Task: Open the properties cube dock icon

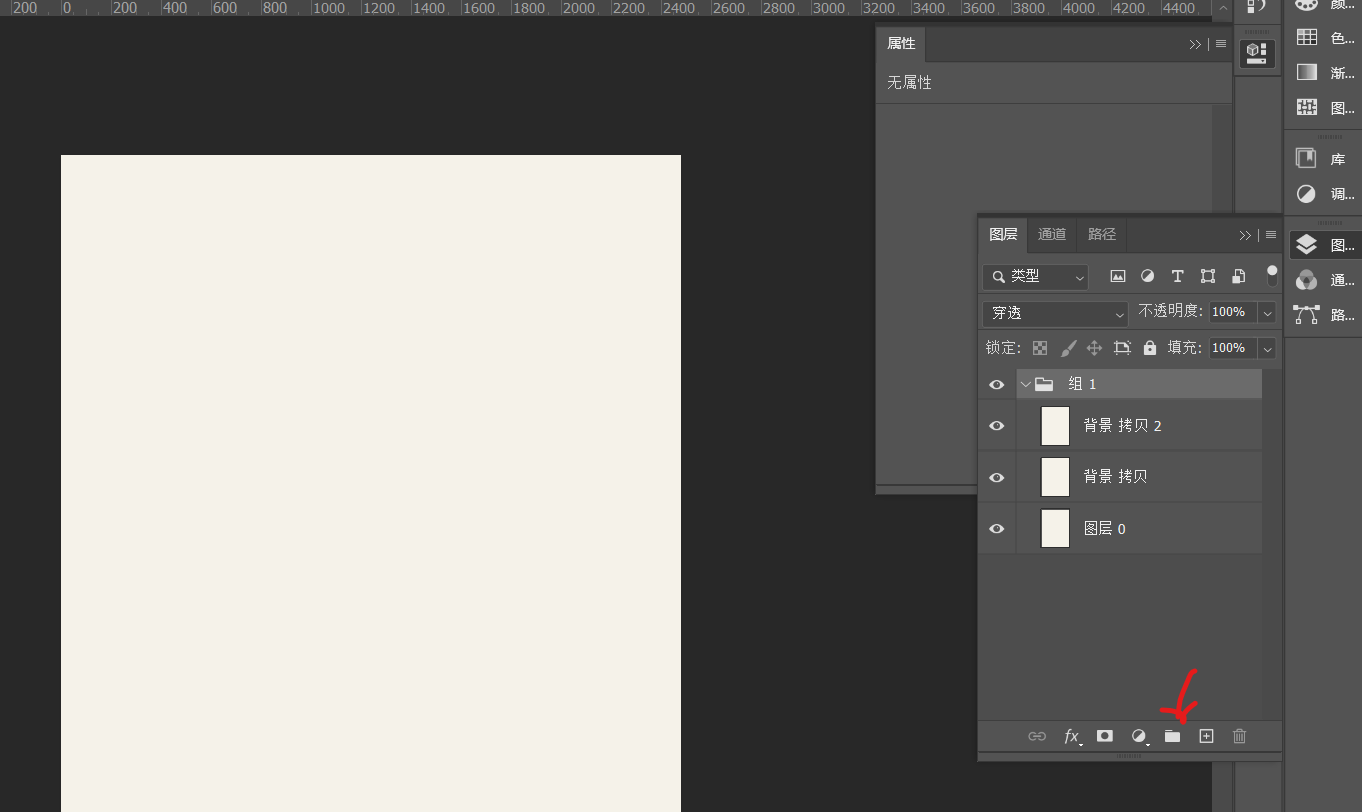Action: click(1257, 53)
